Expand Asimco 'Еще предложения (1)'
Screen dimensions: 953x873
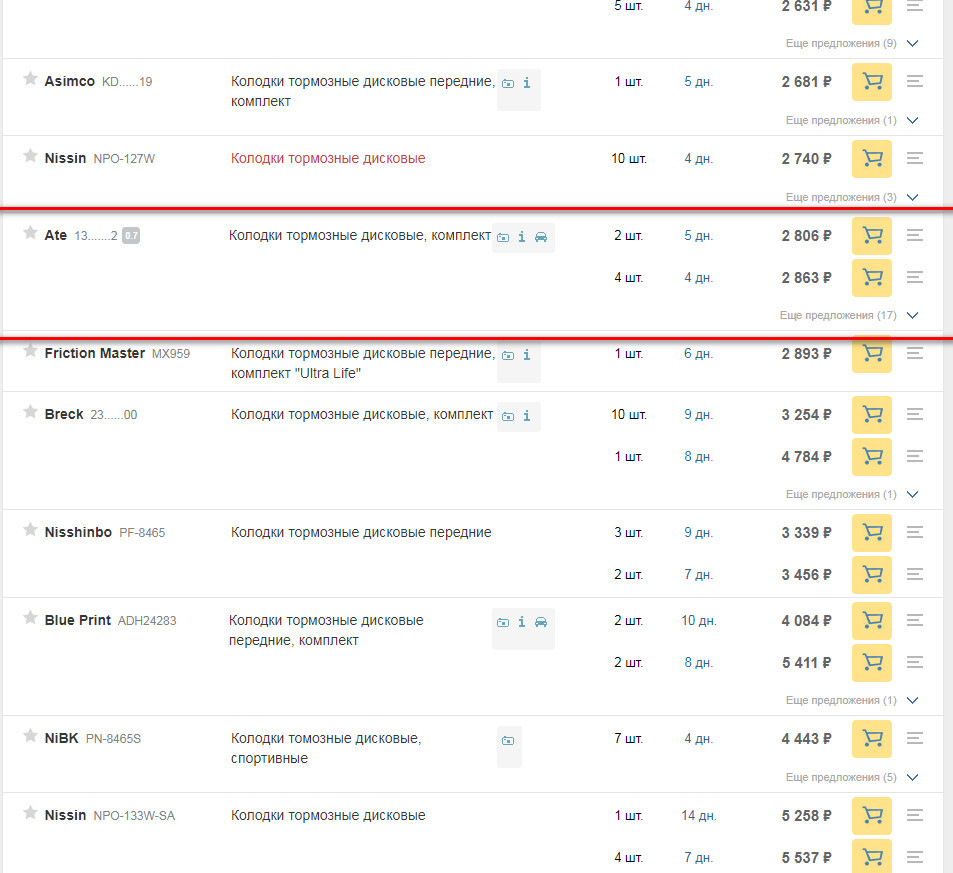[x=852, y=120]
